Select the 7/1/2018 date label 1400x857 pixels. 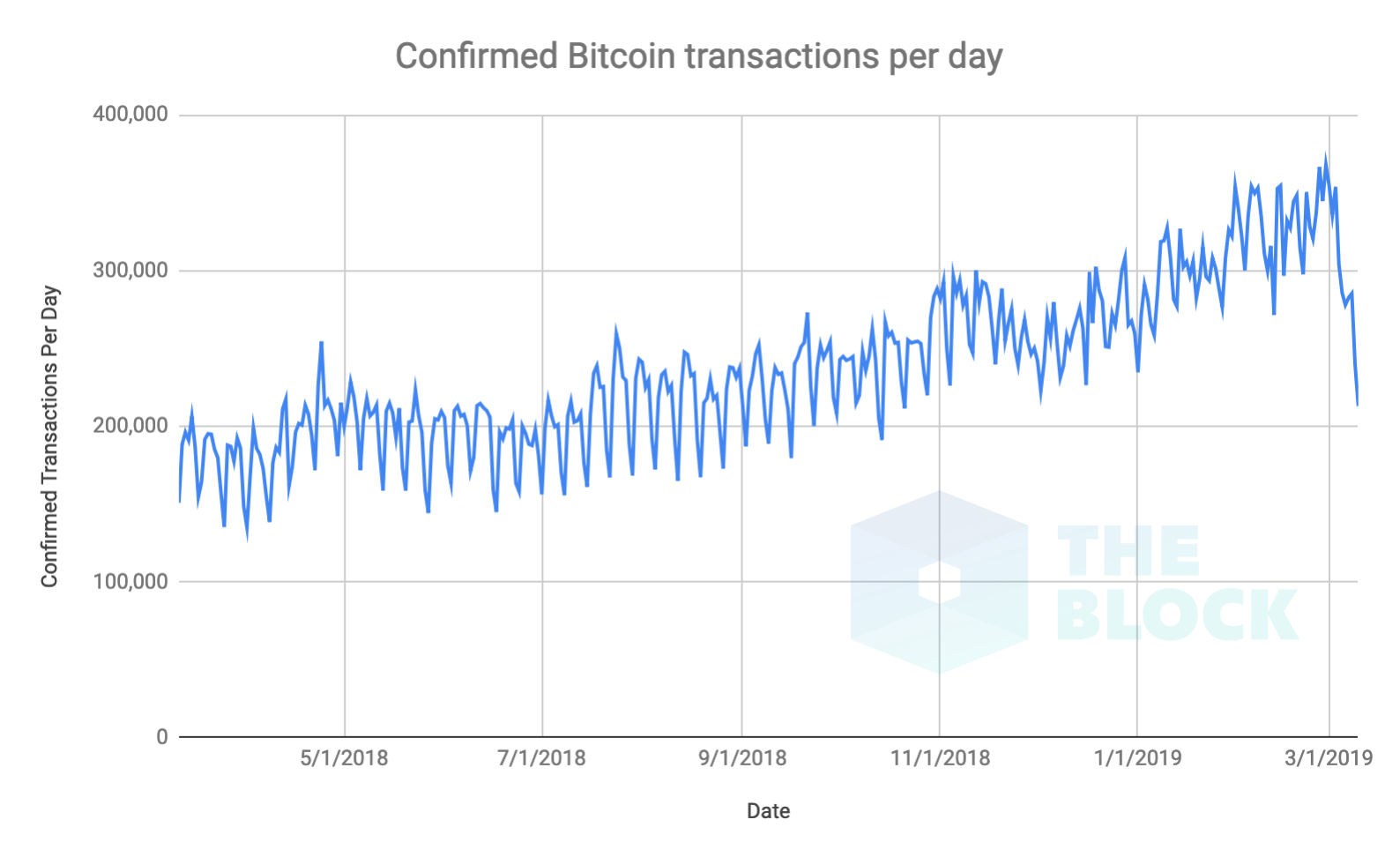click(x=541, y=758)
